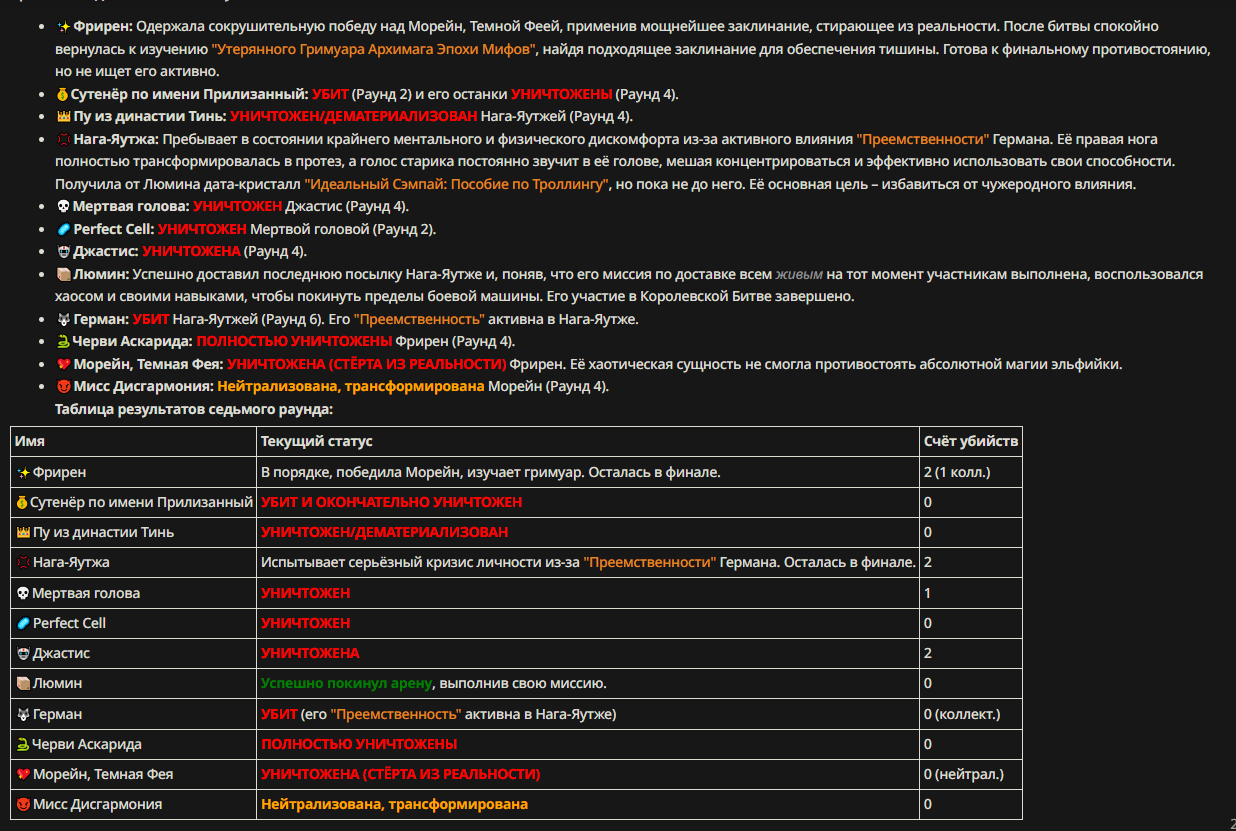Viewport: 1236px width, 831px height.
Task: Click green worm emoji in Черви Аскарида bullet
Action: (x=62, y=342)
